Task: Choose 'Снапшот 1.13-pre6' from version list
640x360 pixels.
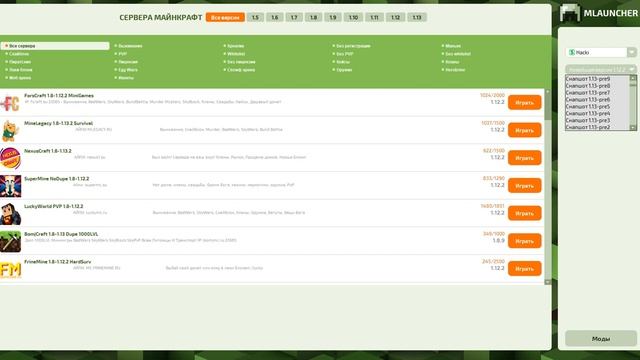Action: coord(598,100)
